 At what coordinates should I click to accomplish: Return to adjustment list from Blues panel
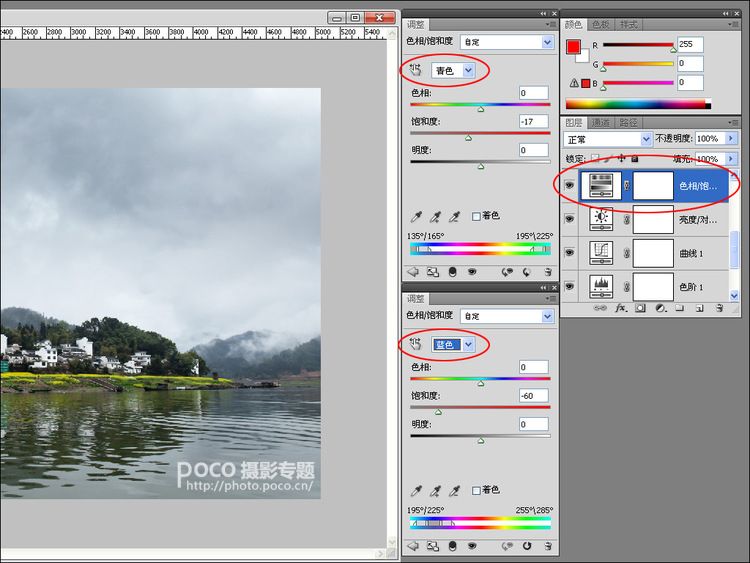[412, 546]
